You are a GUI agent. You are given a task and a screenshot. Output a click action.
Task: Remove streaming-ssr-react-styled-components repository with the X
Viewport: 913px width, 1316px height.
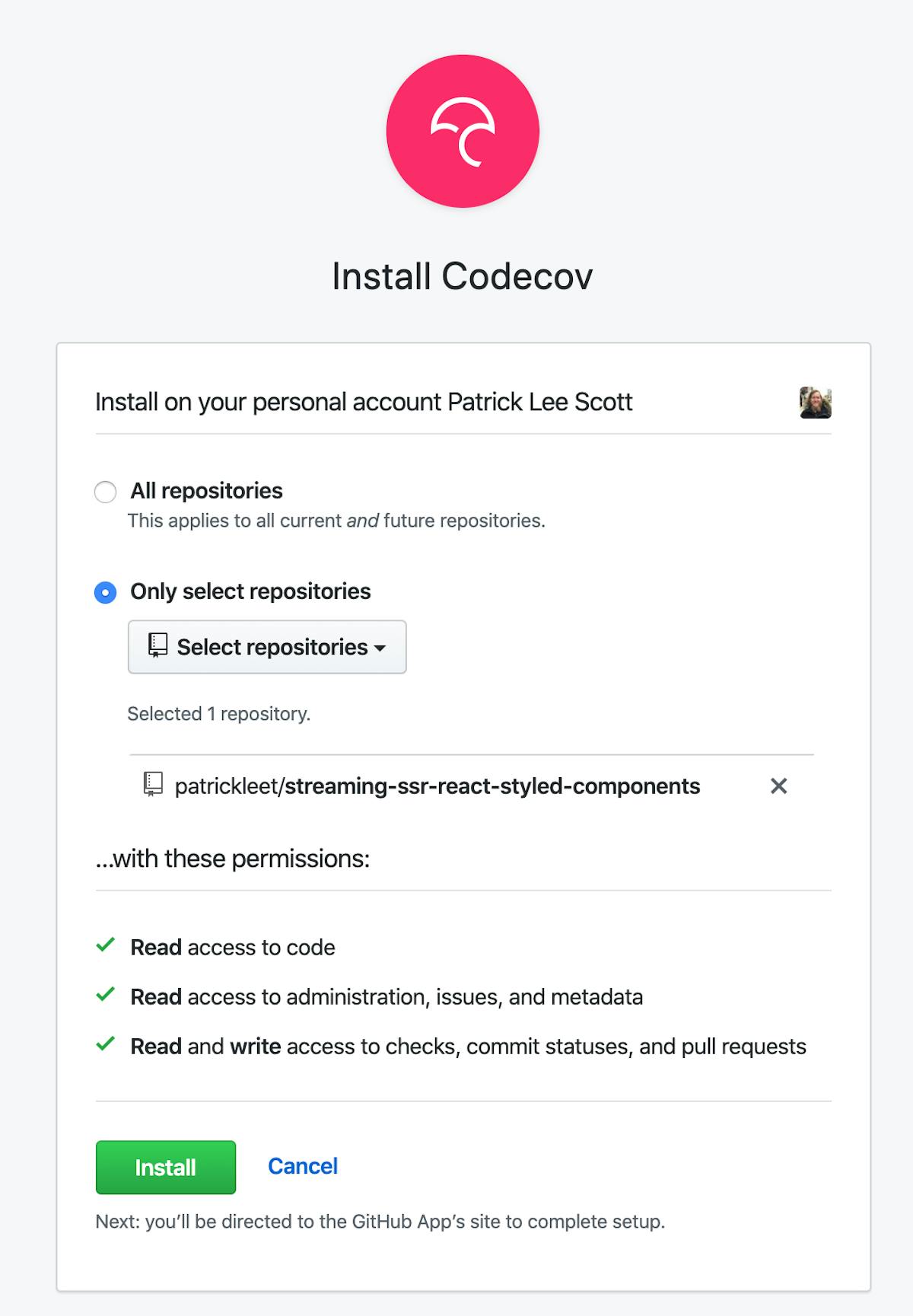(779, 786)
